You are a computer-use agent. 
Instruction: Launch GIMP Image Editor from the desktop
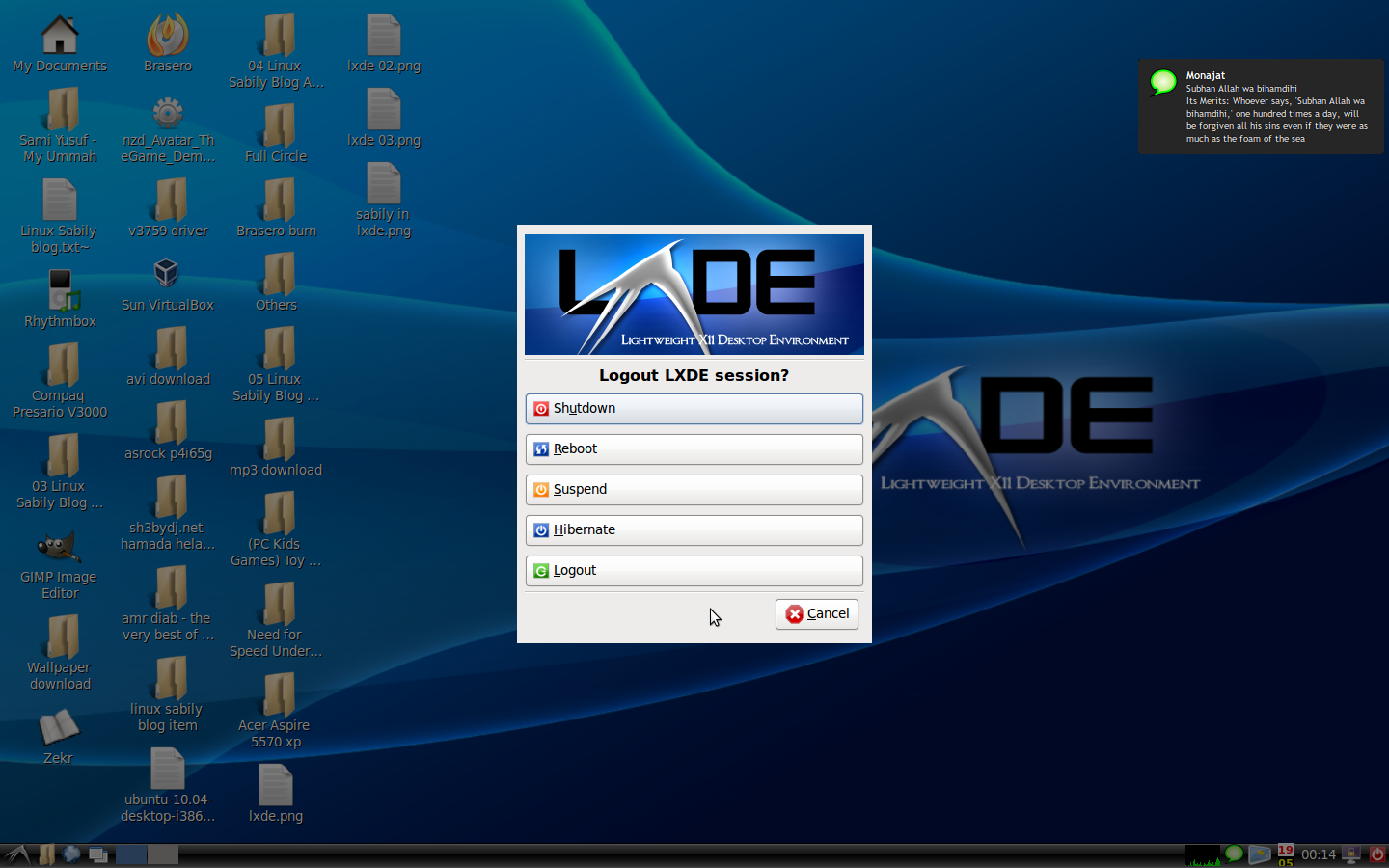tap(58, 548)
